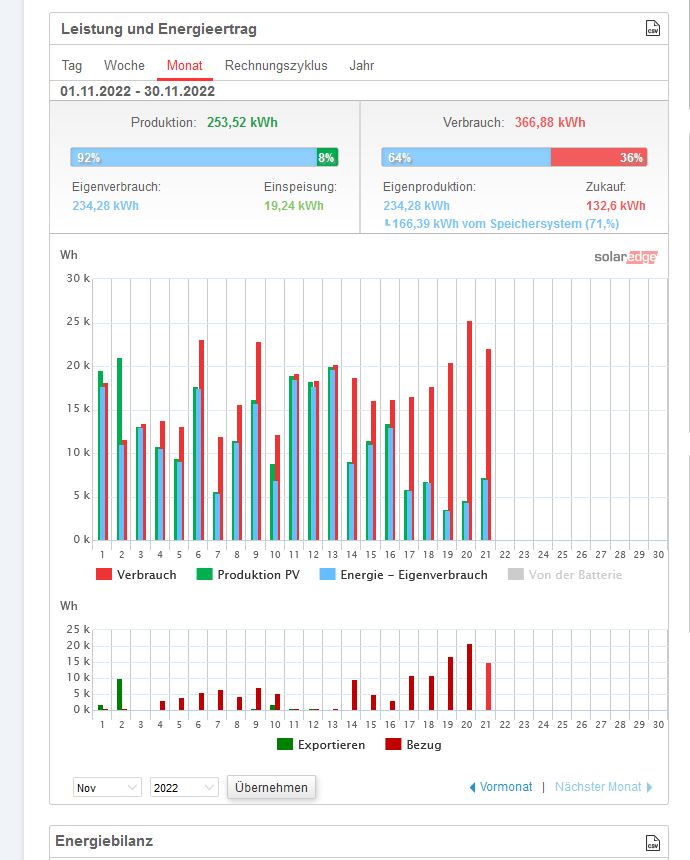Click the Einspeisung value 19,24 kWh
This screenshot has width=690, height=860.
click(x=293, y=206)
